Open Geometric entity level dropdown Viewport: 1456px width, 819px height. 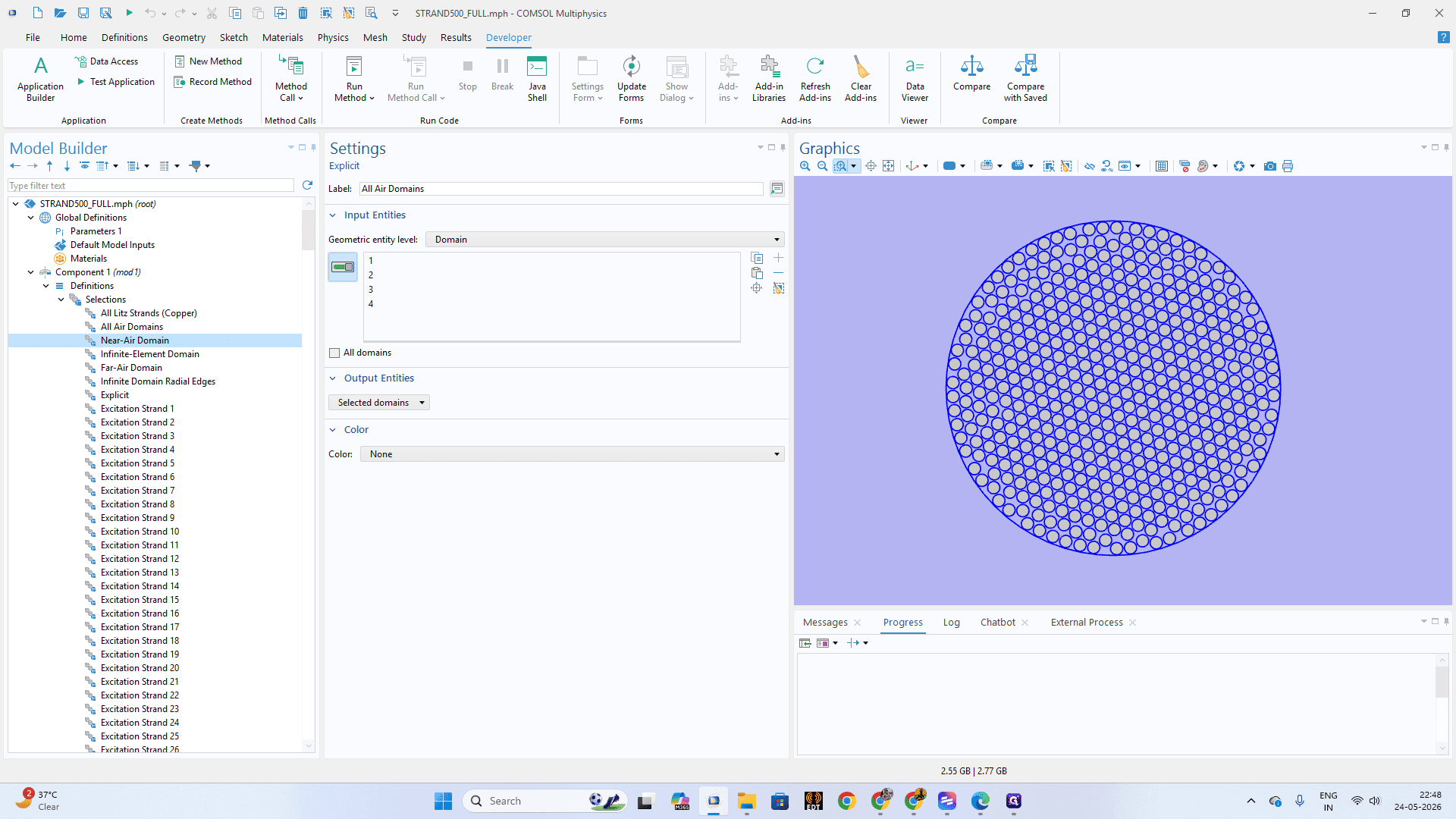(604, 240)
